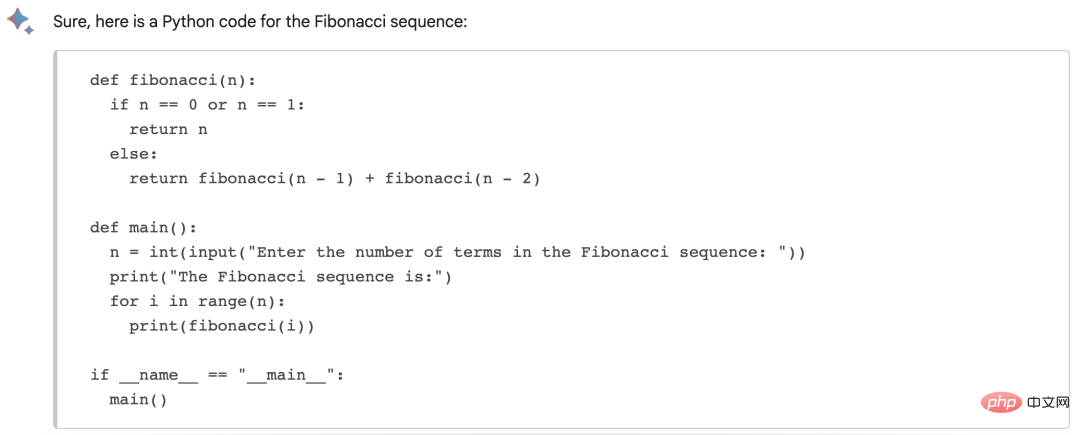Click the gray left border of code block
The image size is (1080, 435).
pyautogui.click(x=56, y=240)
